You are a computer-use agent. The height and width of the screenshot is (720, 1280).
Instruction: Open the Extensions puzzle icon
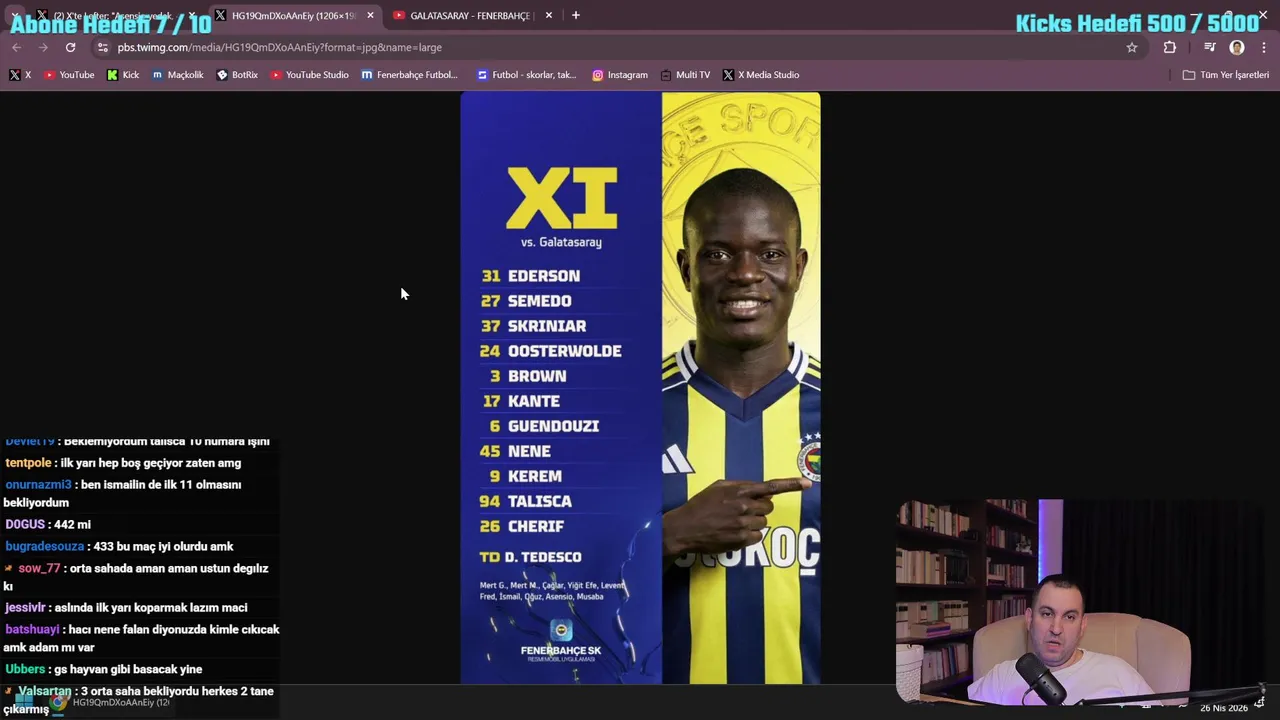click(1170, 47)
